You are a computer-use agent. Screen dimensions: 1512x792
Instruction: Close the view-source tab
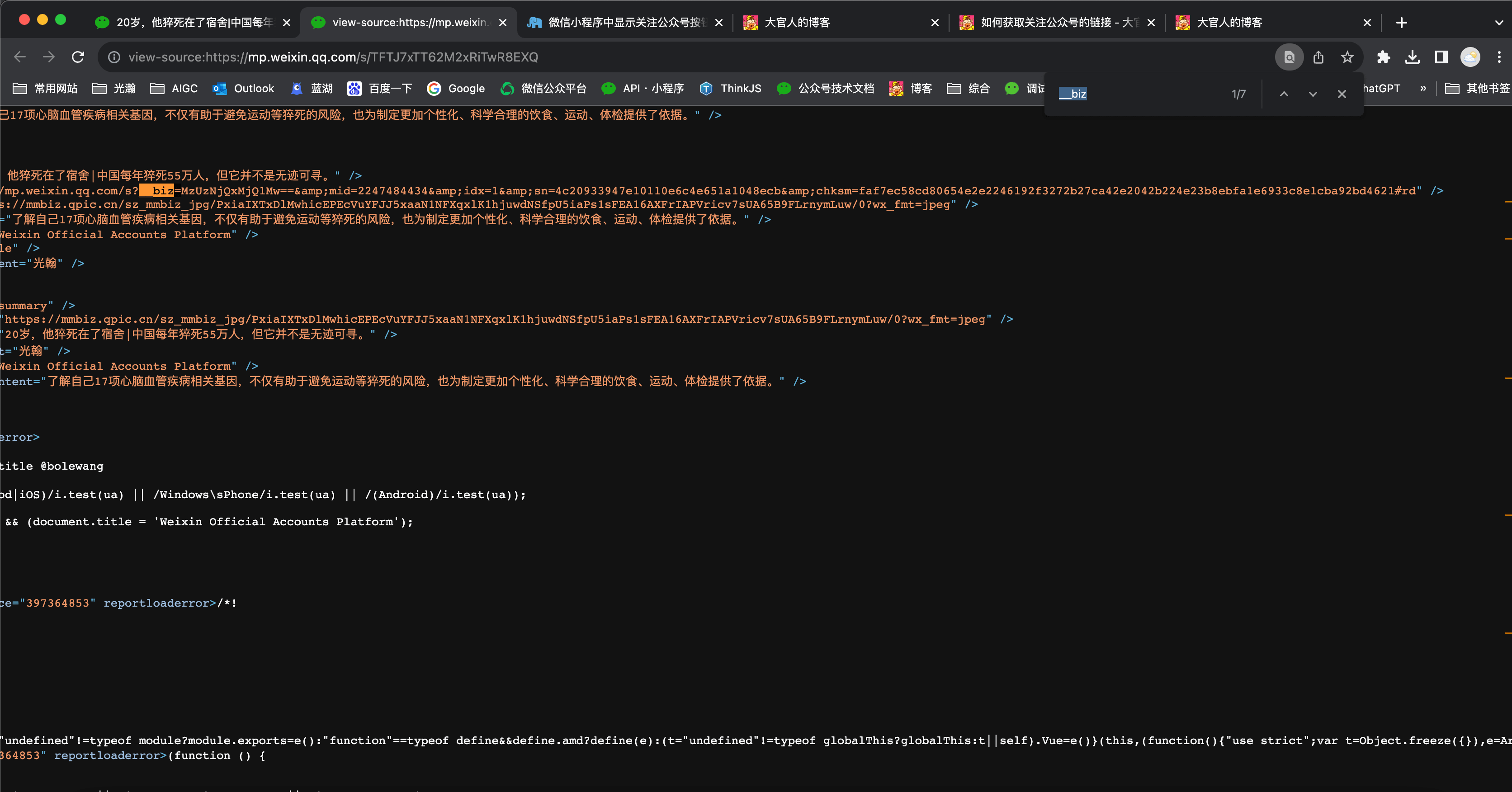(x=502, y=23)
